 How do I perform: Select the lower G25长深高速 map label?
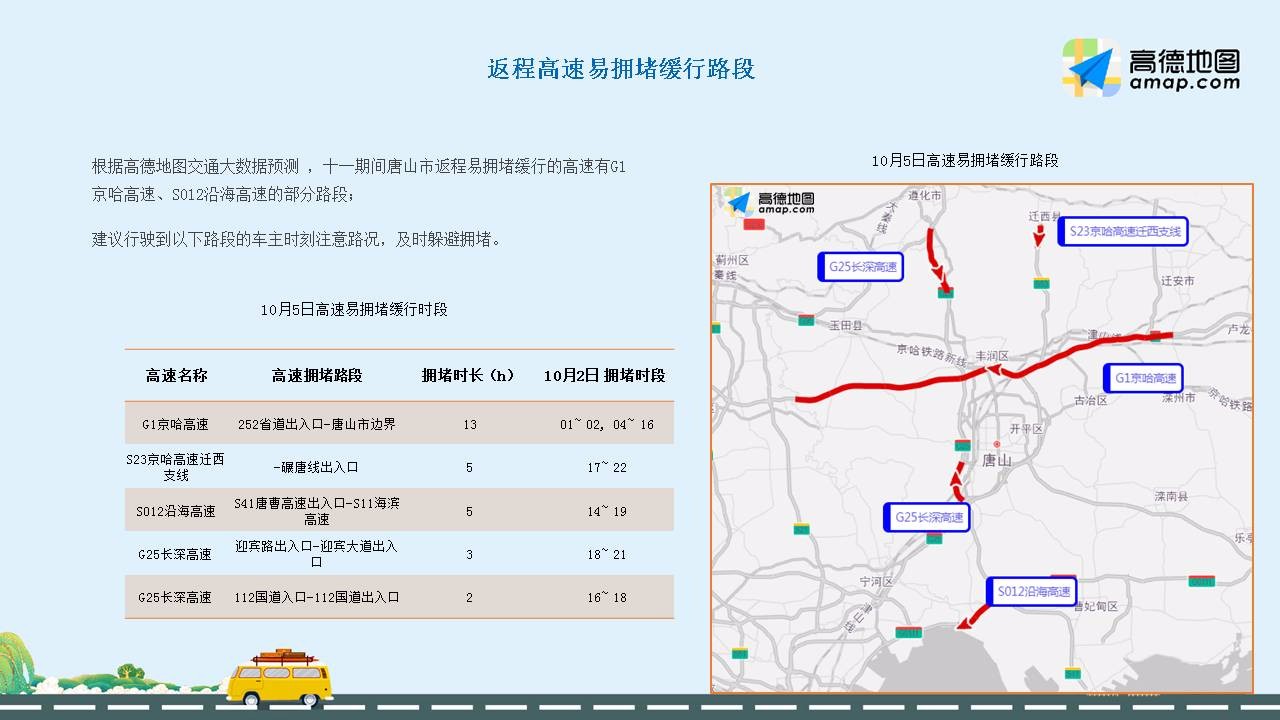pyautogui.click(x=927, y=517)
